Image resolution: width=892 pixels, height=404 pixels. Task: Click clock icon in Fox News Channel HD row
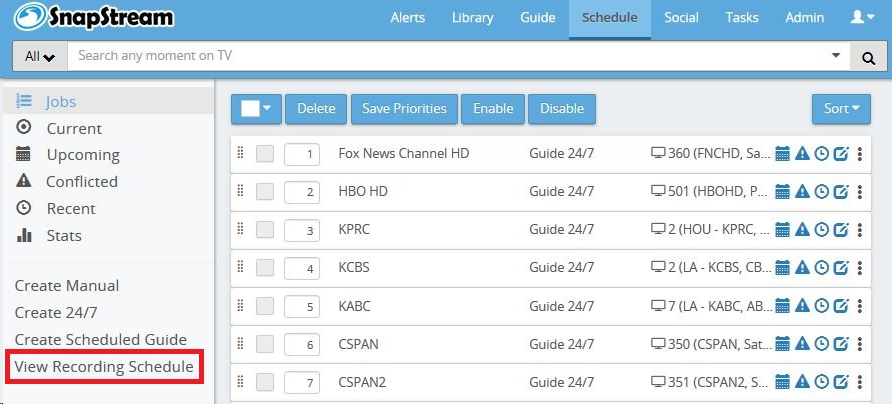pyautogui.click(x=821, y=154)
